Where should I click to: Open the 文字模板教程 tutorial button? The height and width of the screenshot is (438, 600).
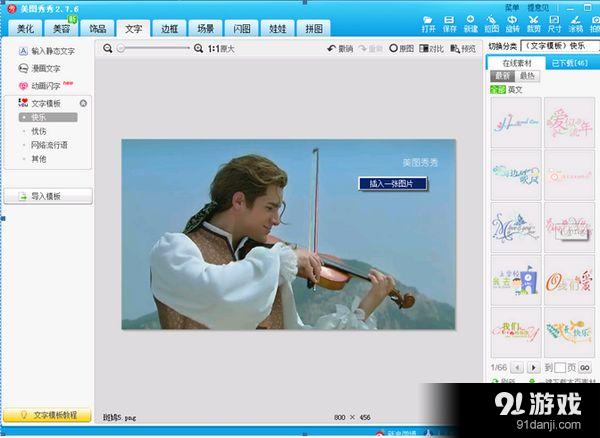click(x=47, y=415)
